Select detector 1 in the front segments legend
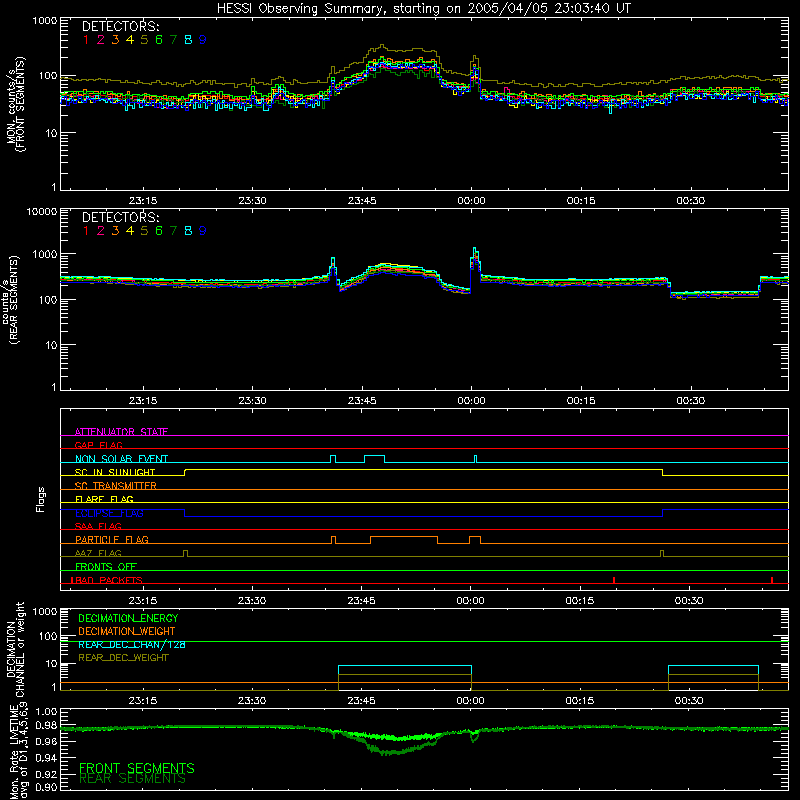Screen dimensions: 800x800 click(x=86, y=40)
